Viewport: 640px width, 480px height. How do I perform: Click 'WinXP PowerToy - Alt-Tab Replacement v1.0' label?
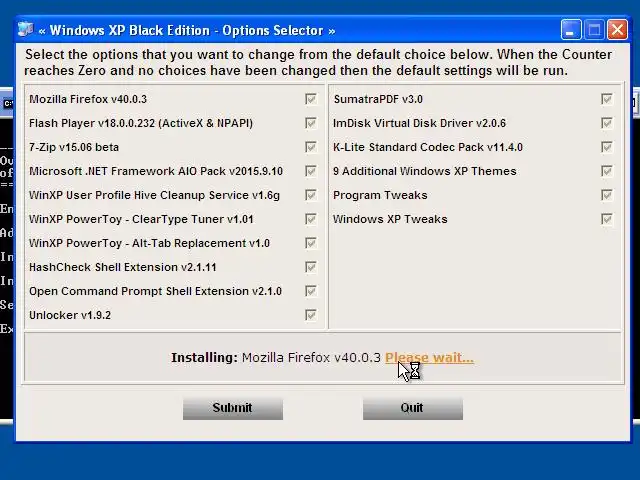click(x=149, y=243)
